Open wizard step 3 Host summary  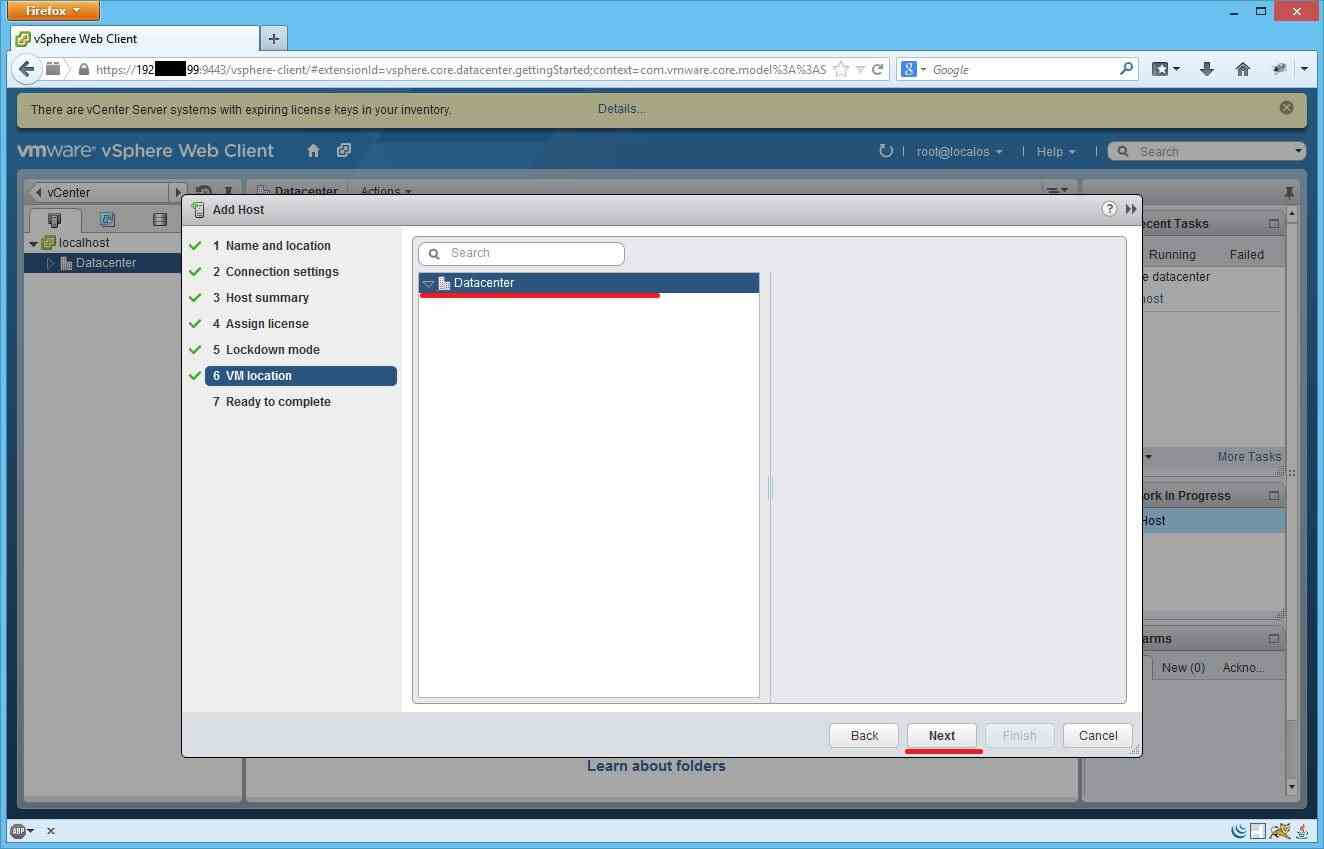click(267, 298)
